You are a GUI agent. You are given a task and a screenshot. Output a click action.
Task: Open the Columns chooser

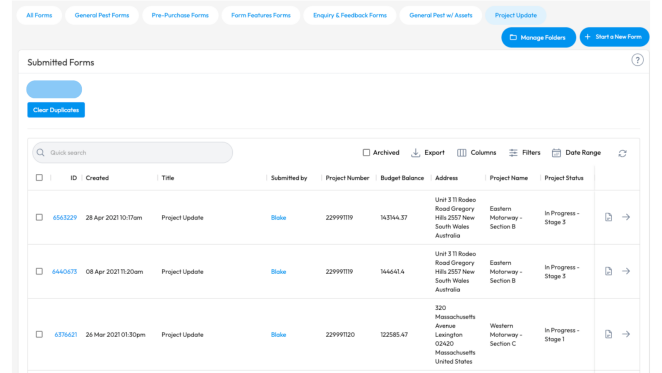(477, 152)
